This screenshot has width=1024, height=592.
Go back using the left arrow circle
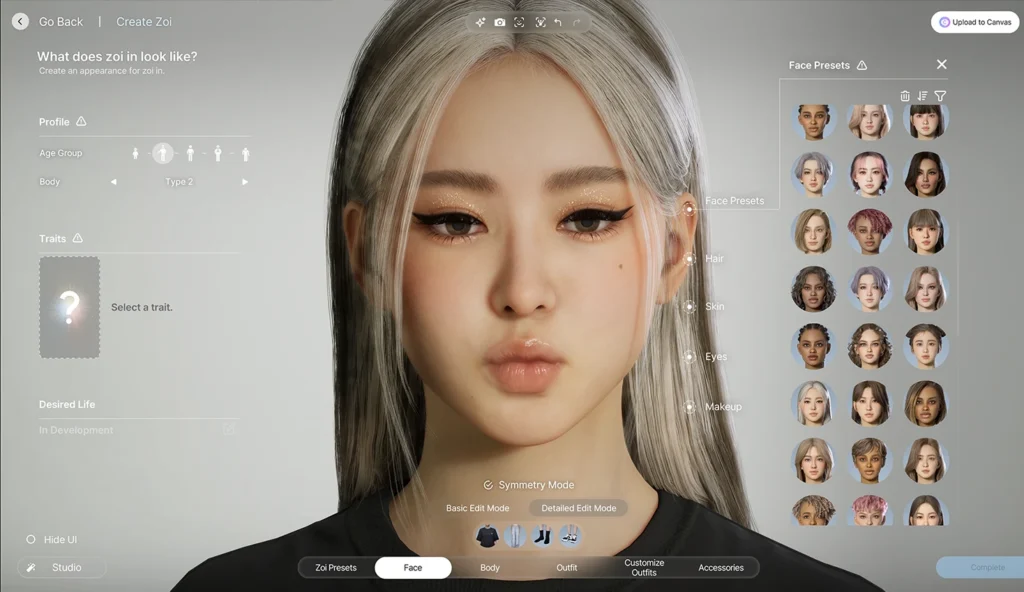coord(20,21)
